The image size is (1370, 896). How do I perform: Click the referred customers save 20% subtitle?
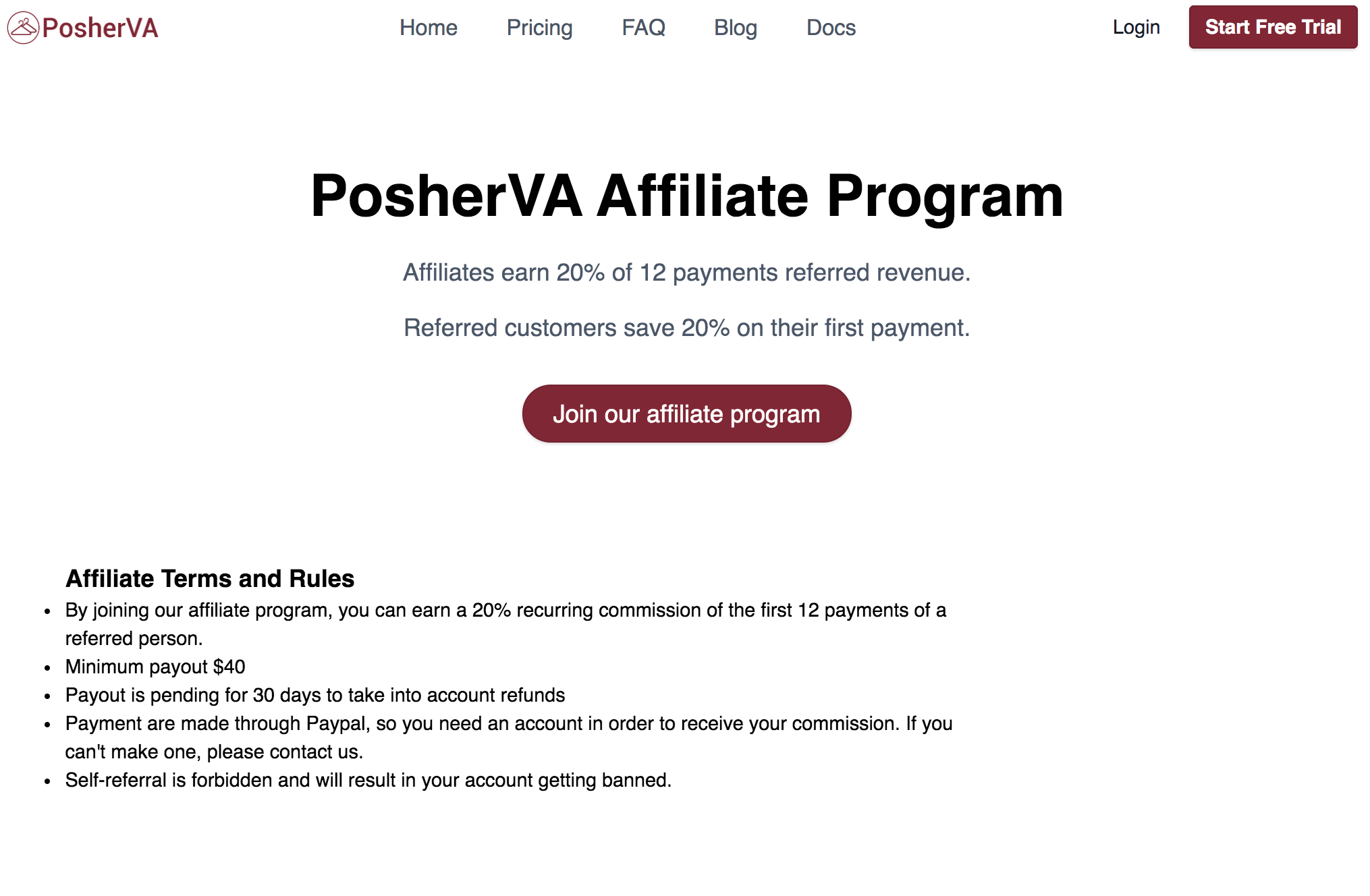tap(686, 328)
